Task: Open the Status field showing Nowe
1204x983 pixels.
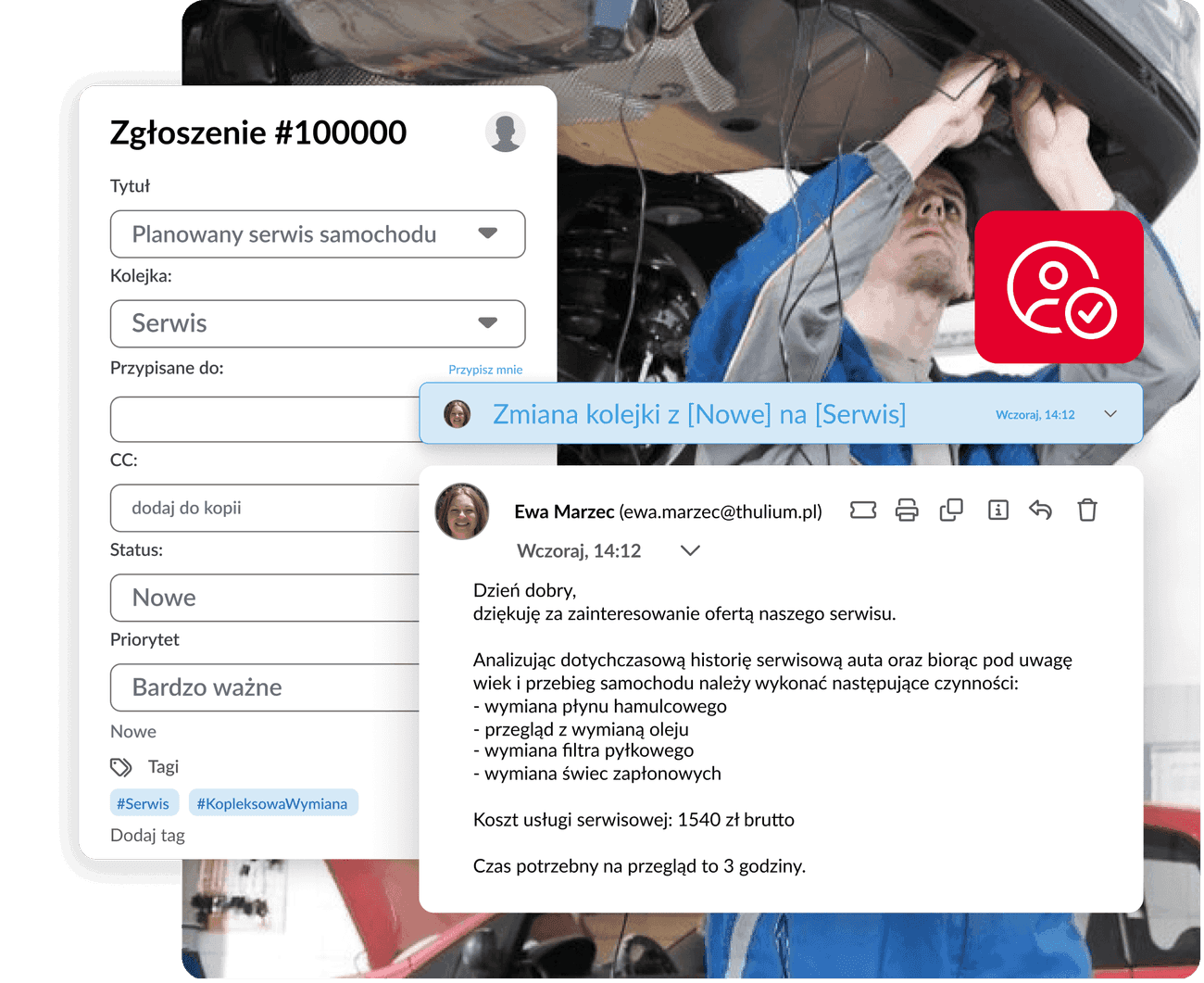Action: coord(265,598)
